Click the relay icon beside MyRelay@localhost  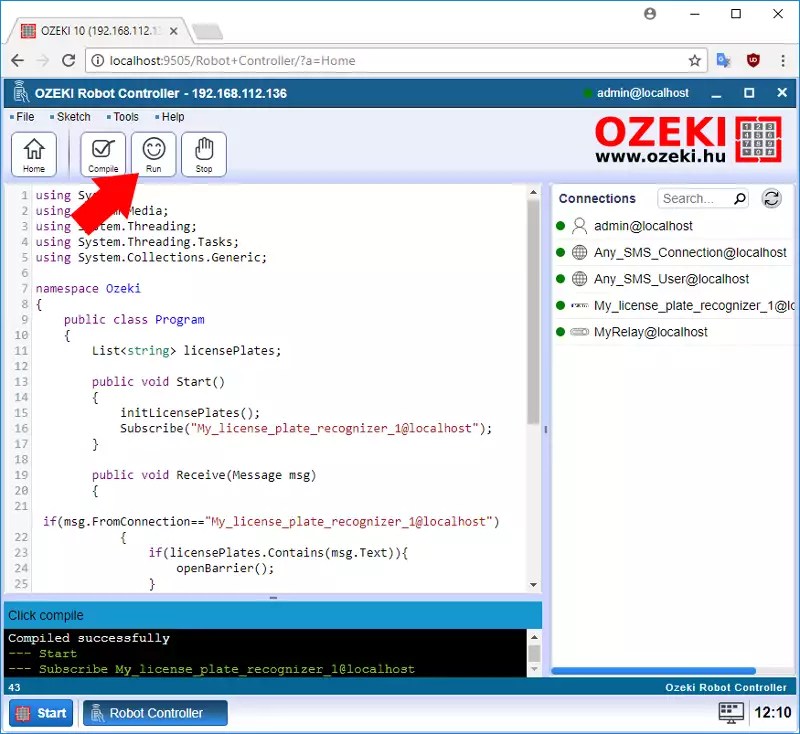coord(579,332)
